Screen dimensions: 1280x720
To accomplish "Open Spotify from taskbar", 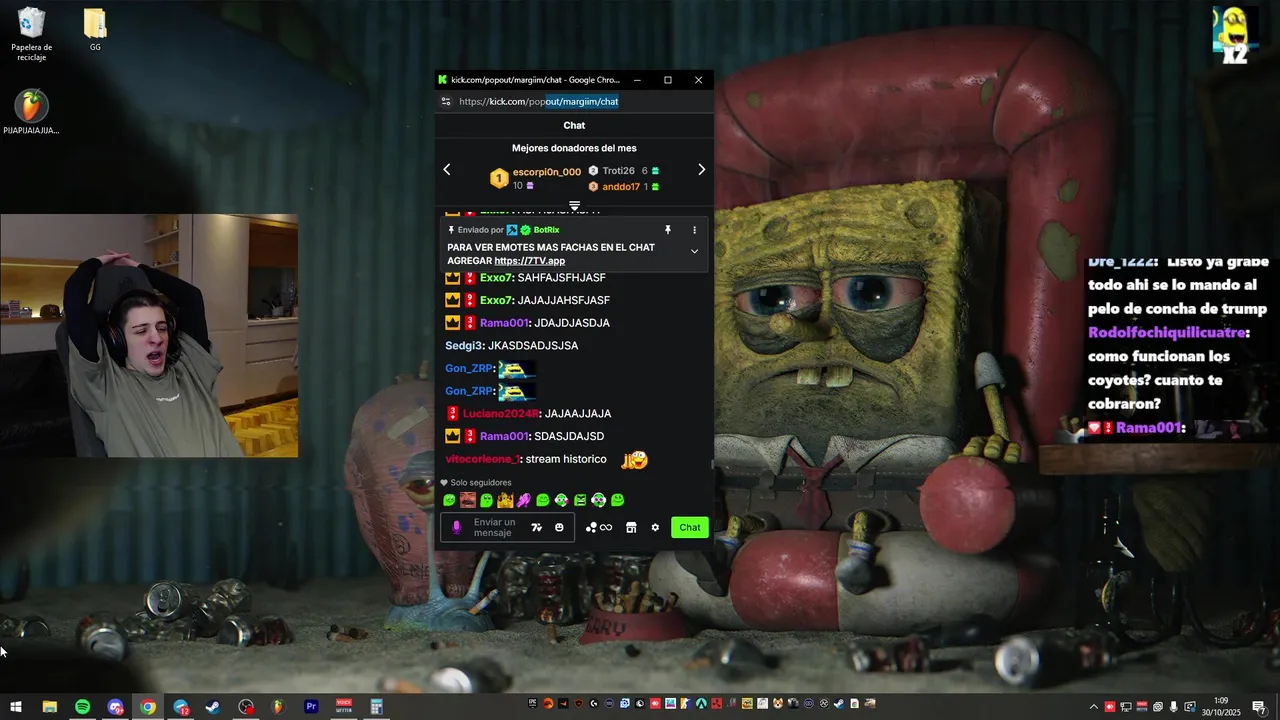I will [x=82, y=707].
